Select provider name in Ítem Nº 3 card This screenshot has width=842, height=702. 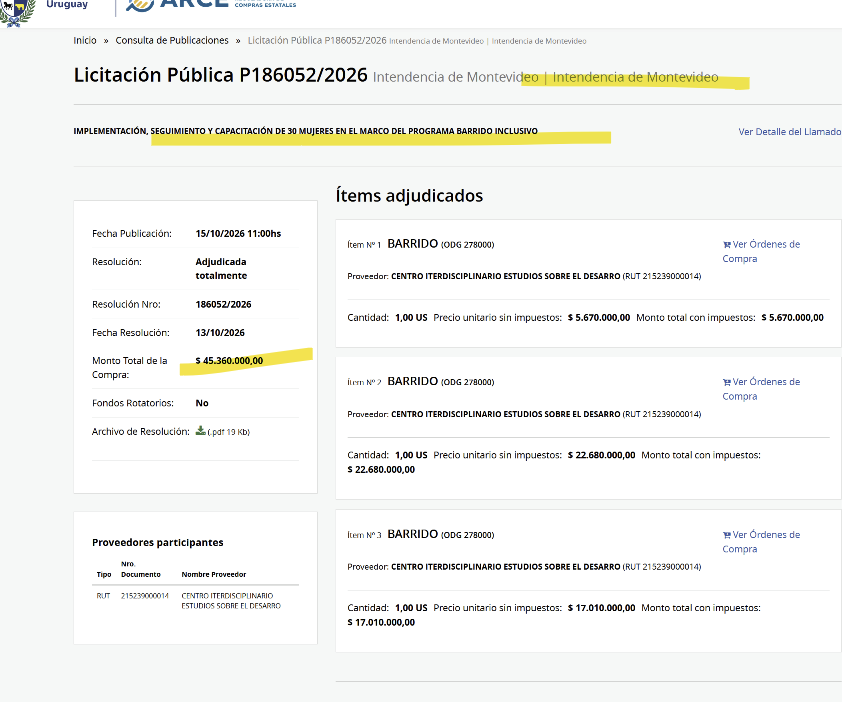click(506, 567)
